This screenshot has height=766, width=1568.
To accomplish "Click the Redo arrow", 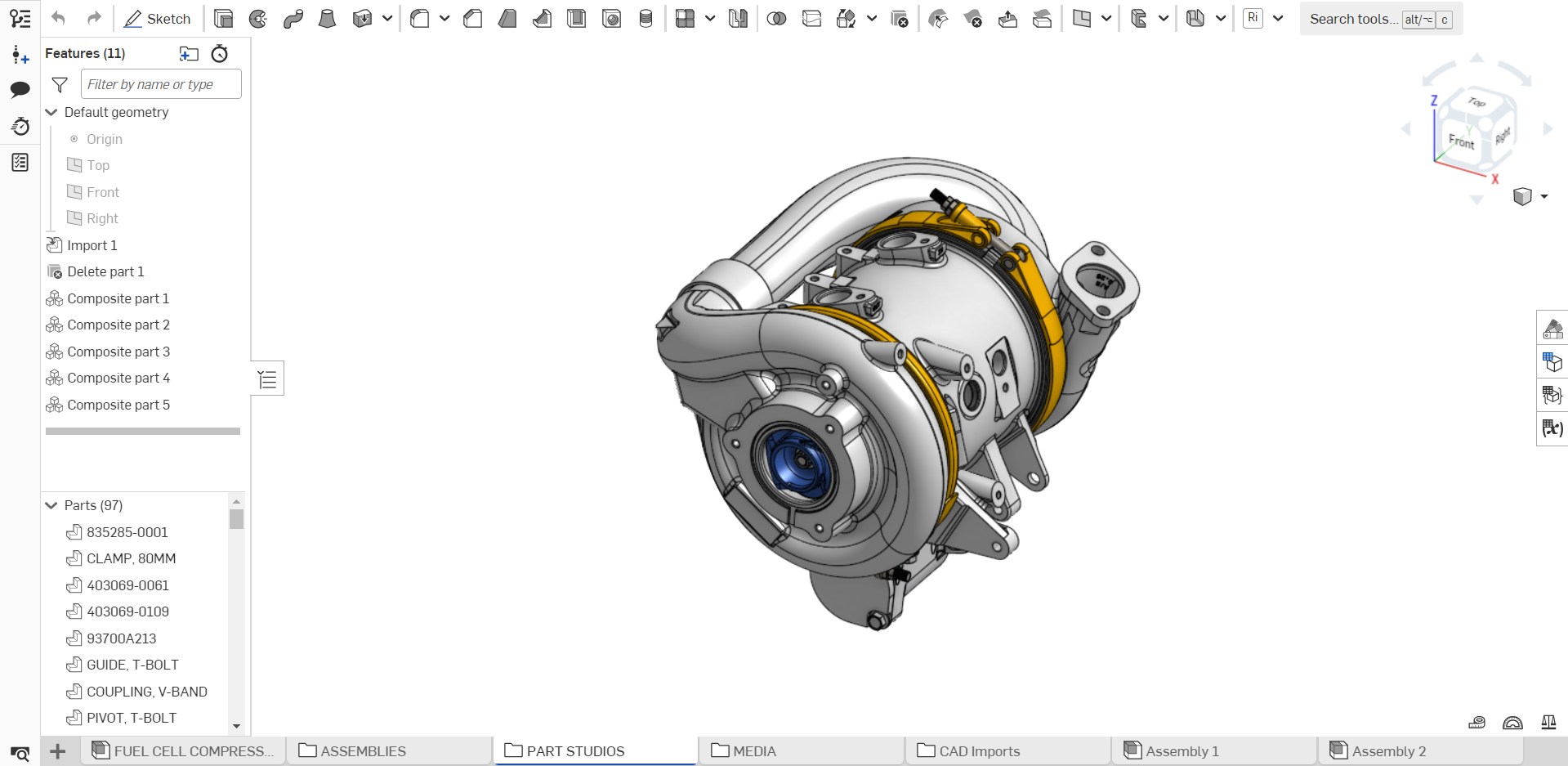I will point(94,18).
